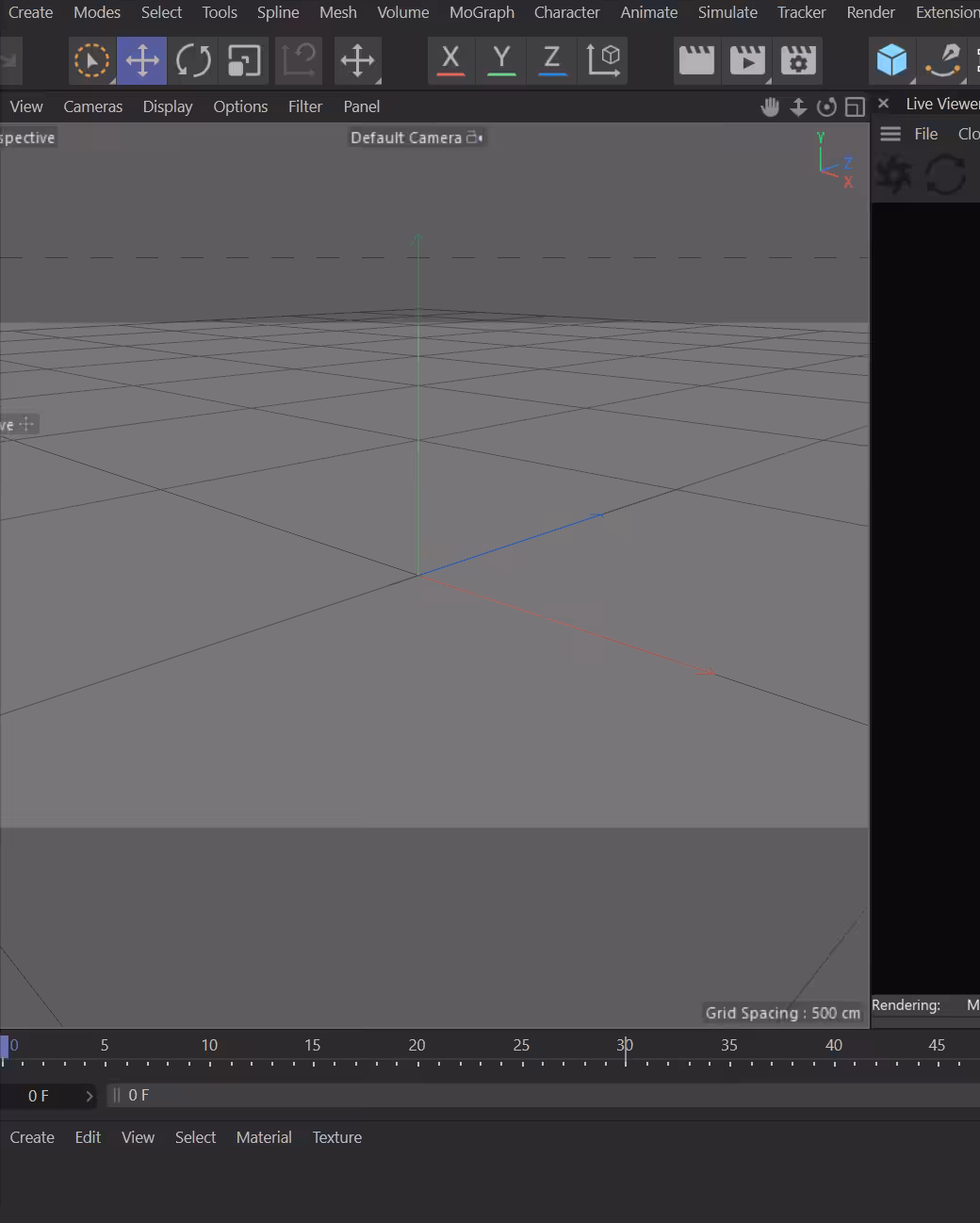Open the MoGraph menu

(x=482, y=12)
